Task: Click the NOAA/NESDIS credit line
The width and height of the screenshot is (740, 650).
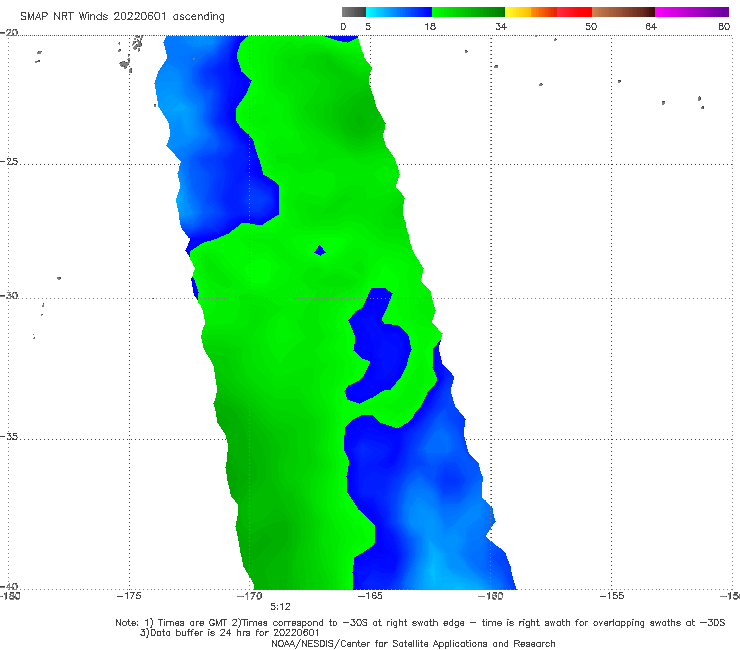Action: pos(413,644)
